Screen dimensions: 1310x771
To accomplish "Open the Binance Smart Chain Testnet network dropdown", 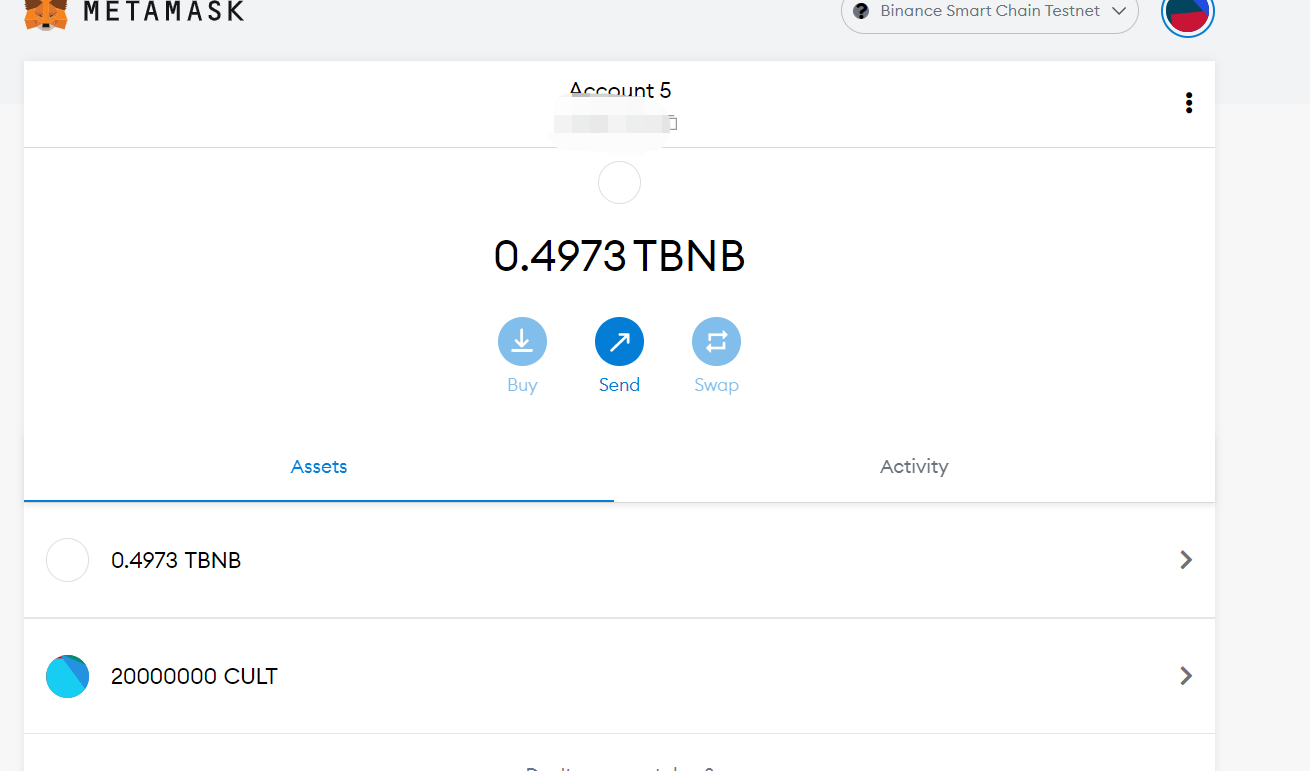I will click(x=990, y=13).
